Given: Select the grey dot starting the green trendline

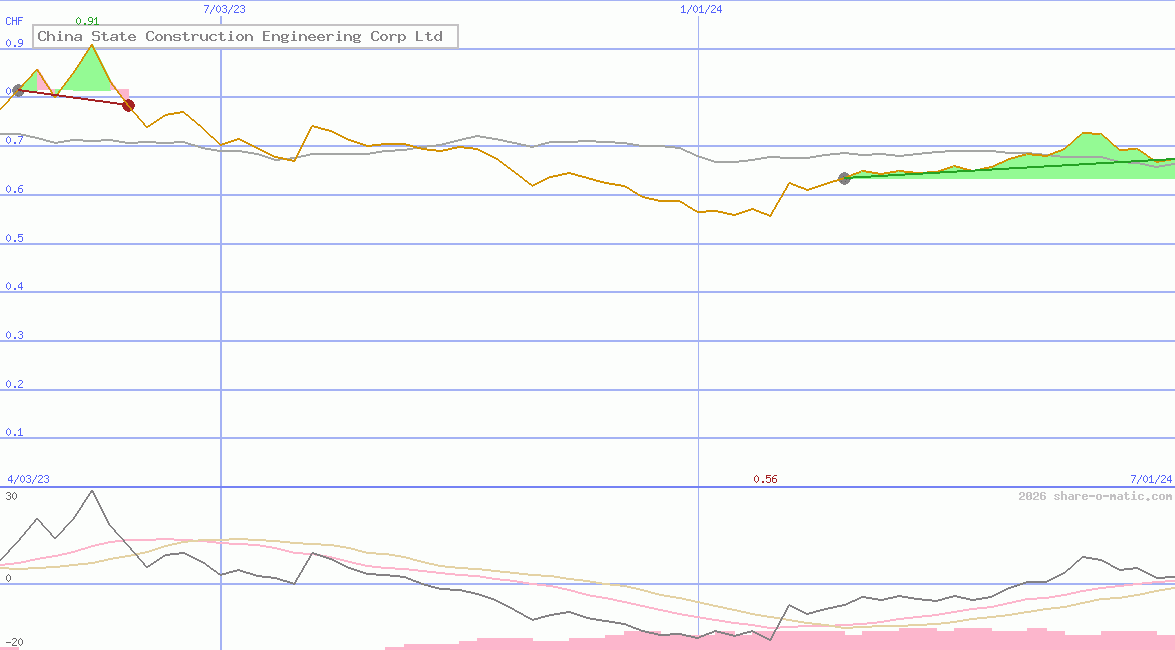Looking at the screenshot, I should coord(844,178).
